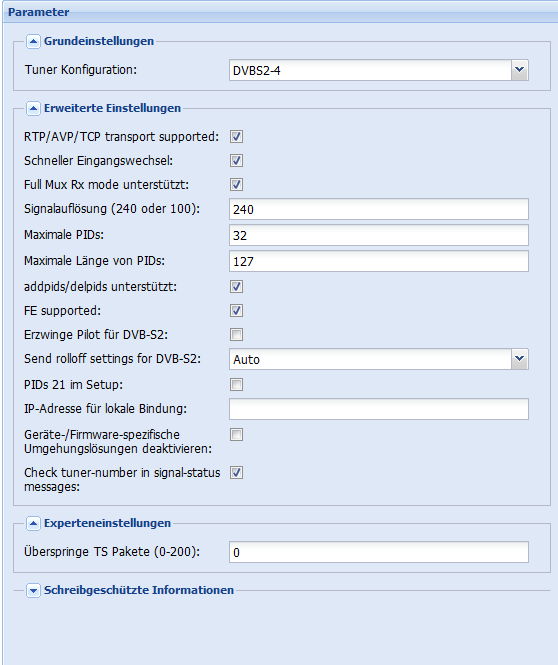The image size is (558, 665).
Task: Toggle Check tuner-number in signal-status checkbox
Action: (x=237, y=472)
